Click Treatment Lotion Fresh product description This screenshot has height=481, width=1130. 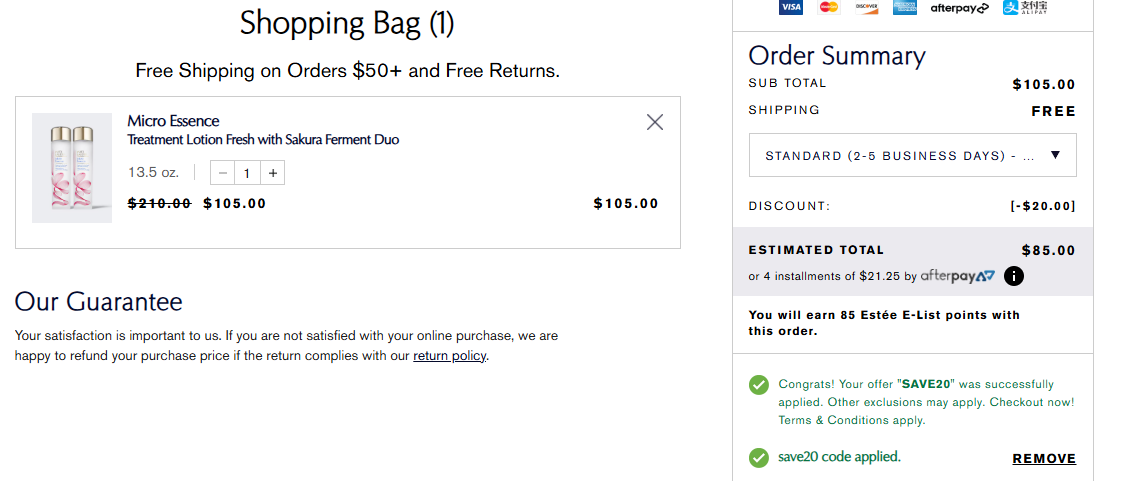coord(263,140)
